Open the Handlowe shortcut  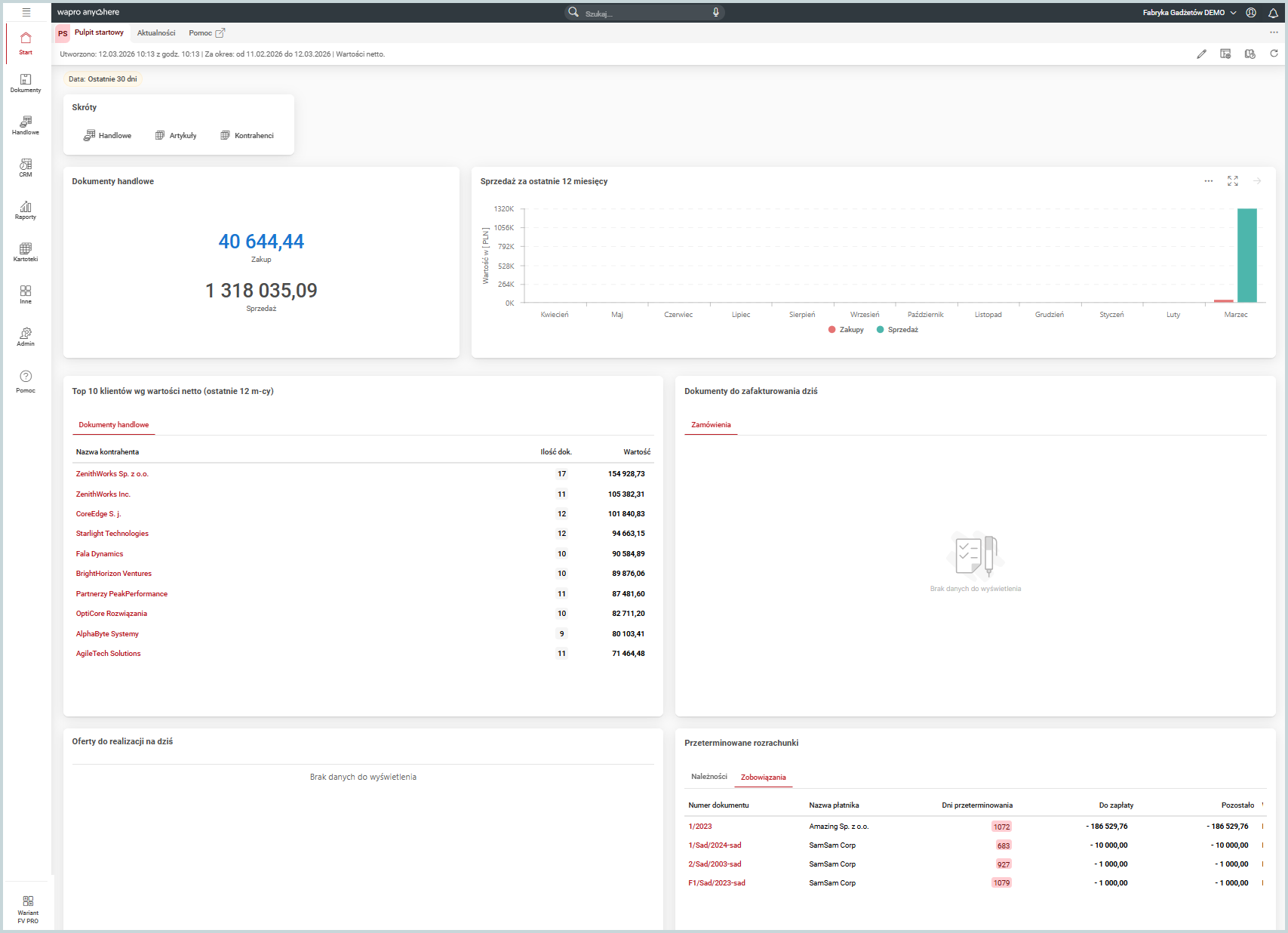tap(107, 136)
